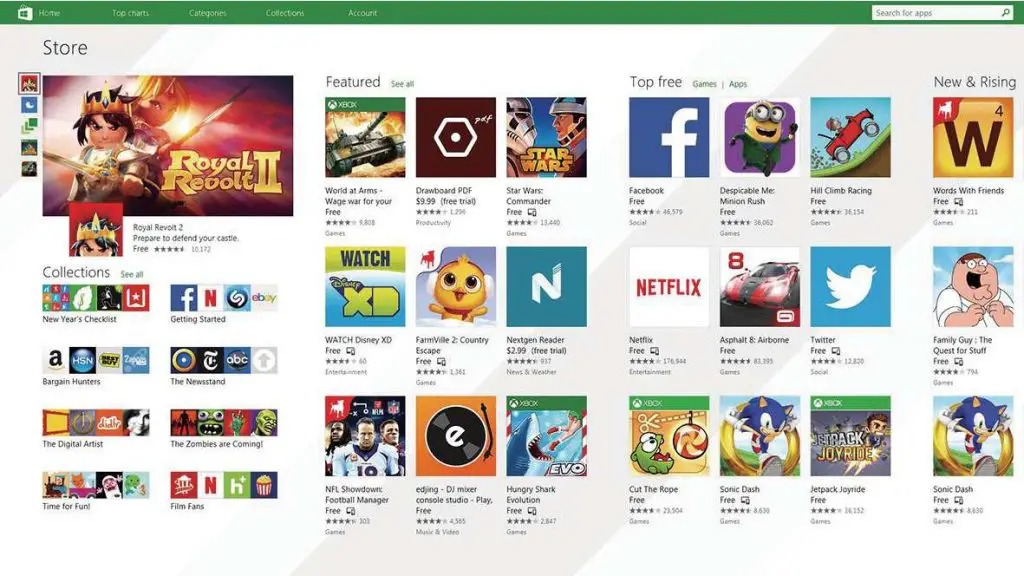Image resolution: width=1024 pixels, height=576 pixels.
Task: Open the Categories menu
Action: [x=208, y=12]
